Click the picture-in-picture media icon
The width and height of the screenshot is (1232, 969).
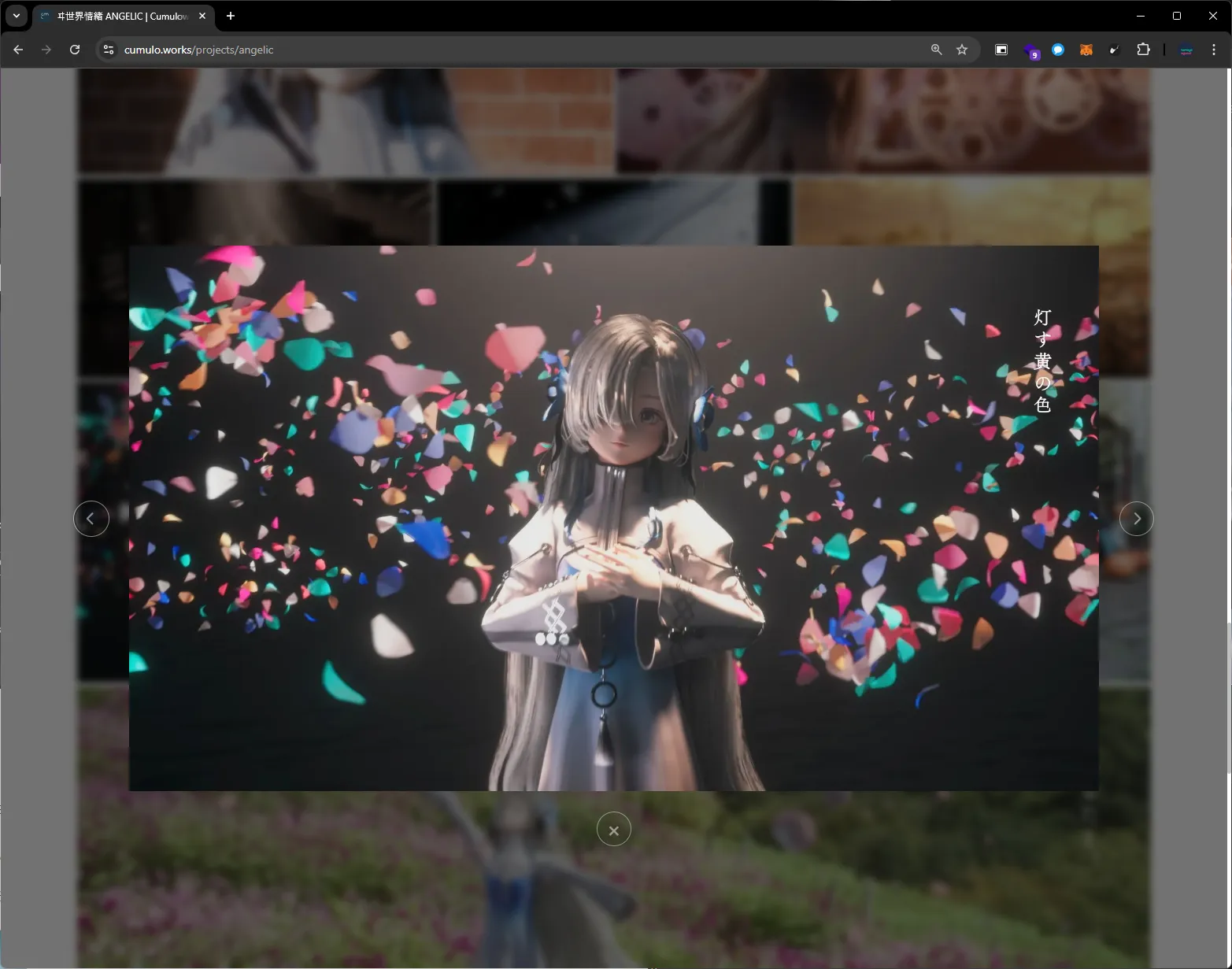coord(1001,50)
